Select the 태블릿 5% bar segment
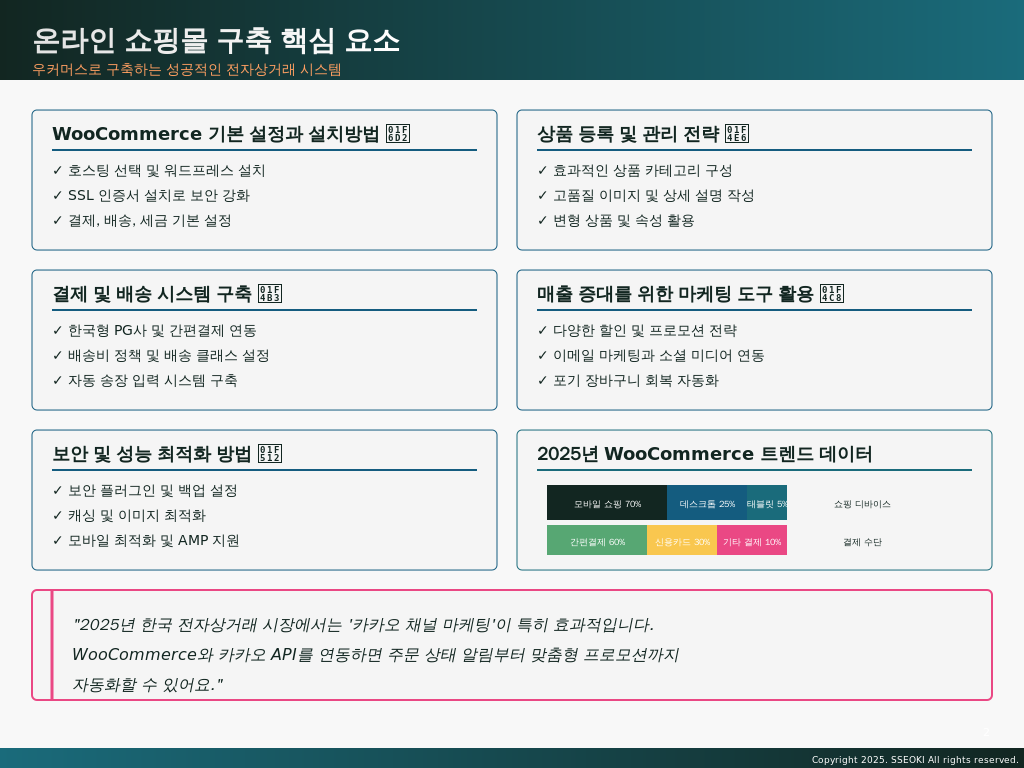This screenshot has height=768, width=1024. pos(767,503)
